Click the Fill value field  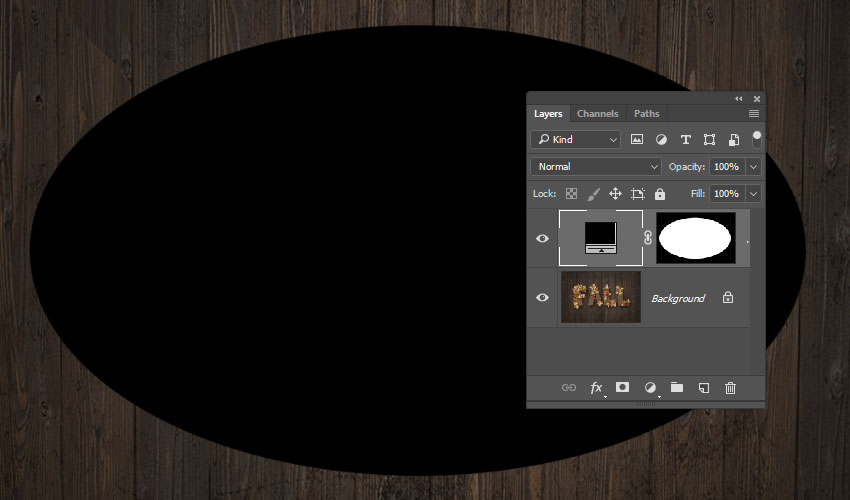coord(726,194)
